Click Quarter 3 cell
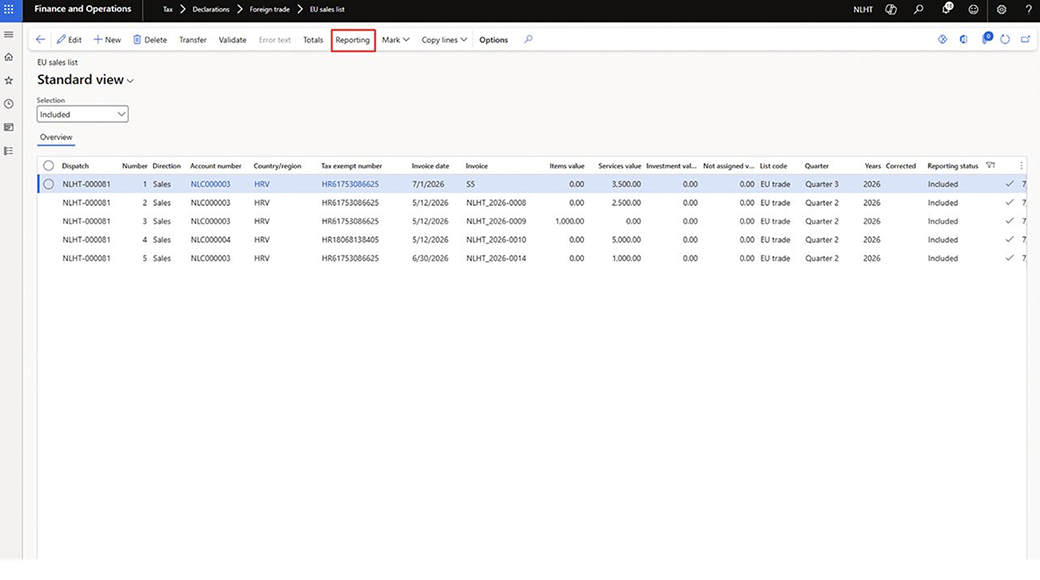1040x580 pixels. pyautogui.click(x=822, y=184)
